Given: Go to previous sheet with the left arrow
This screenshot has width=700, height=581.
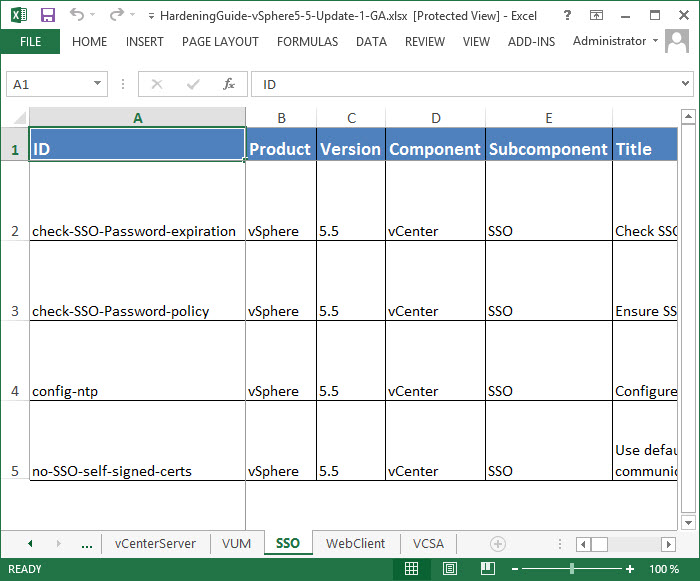Looking at the screenshot, I should pos(30,543).
